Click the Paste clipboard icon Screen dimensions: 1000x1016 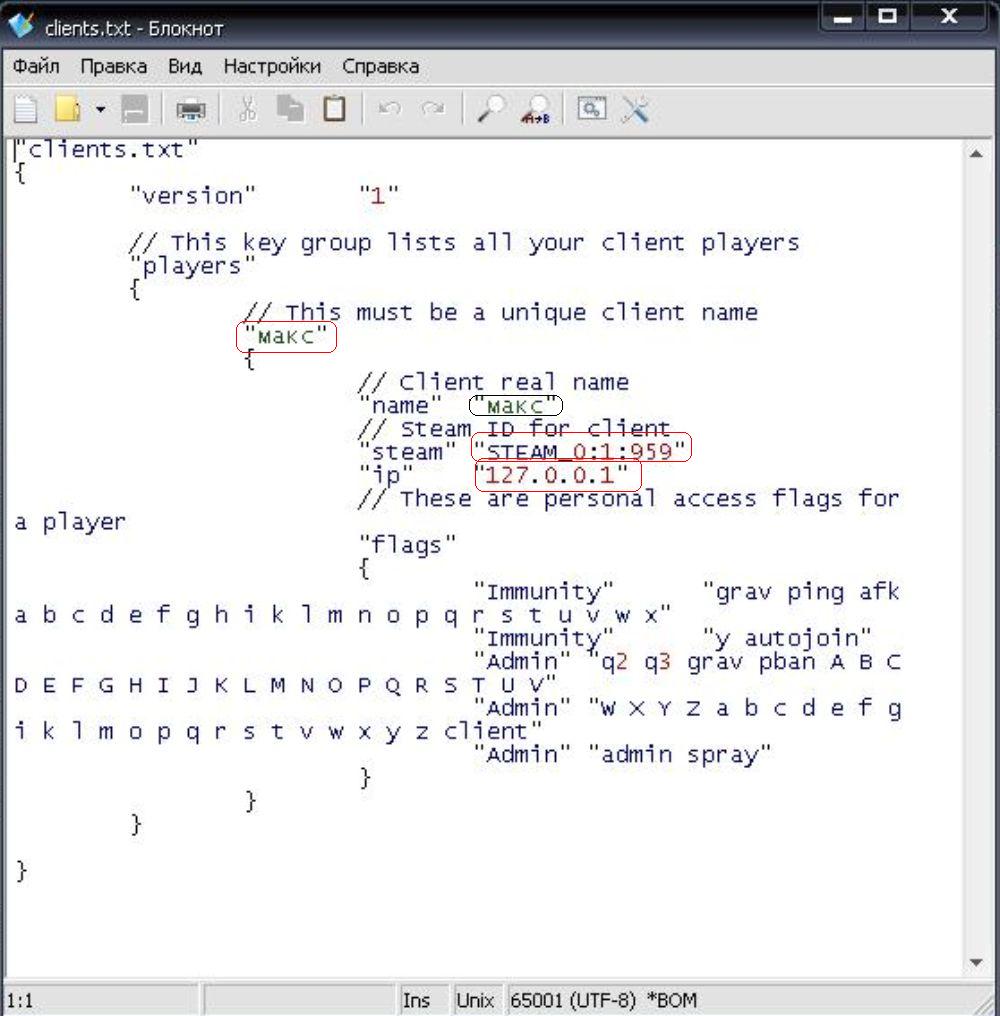[334, 109]
